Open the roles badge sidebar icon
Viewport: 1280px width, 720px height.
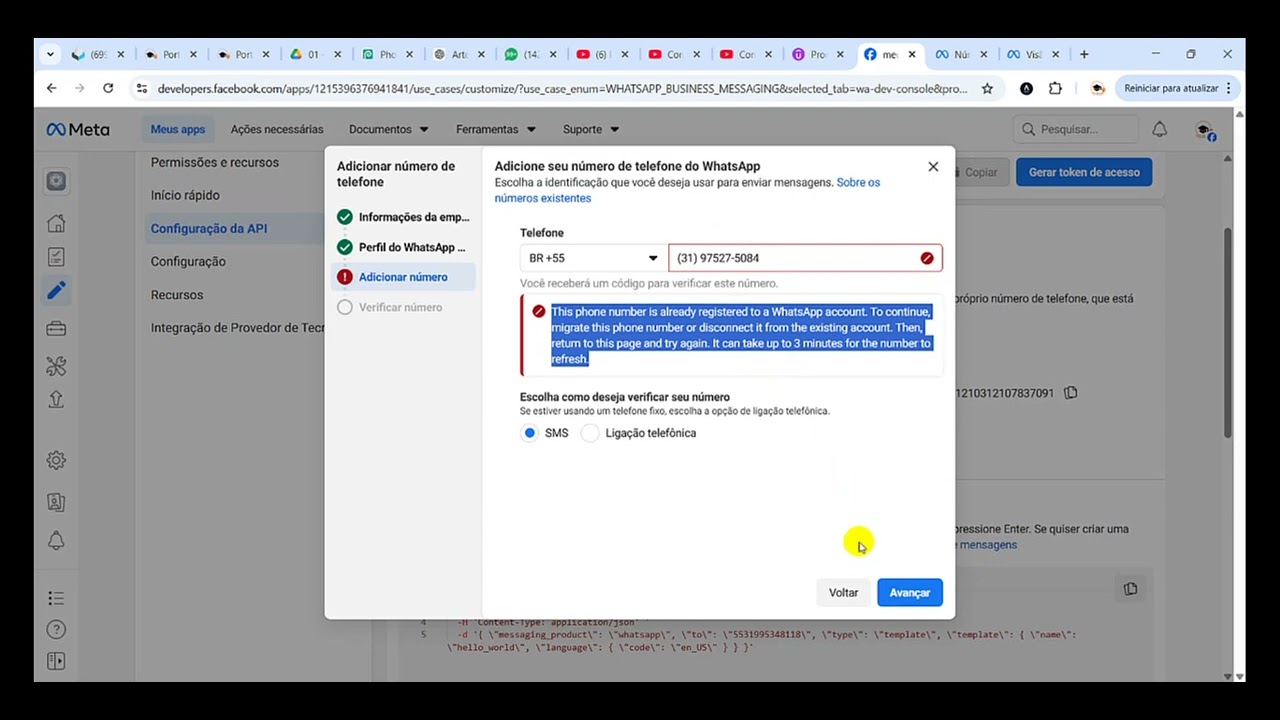pyautogui.click(x=56, y=502)
